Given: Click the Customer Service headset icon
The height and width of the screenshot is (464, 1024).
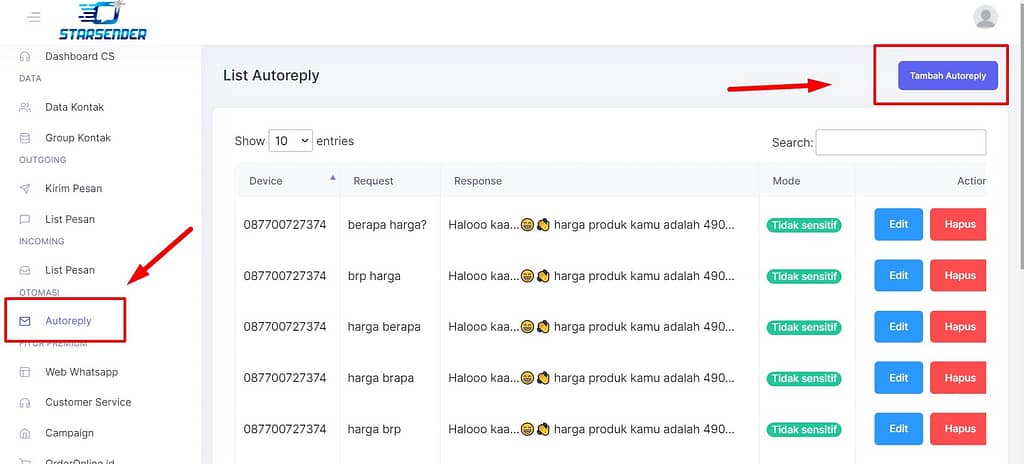Looking at the screenshot, I should (x=25, y=403).
